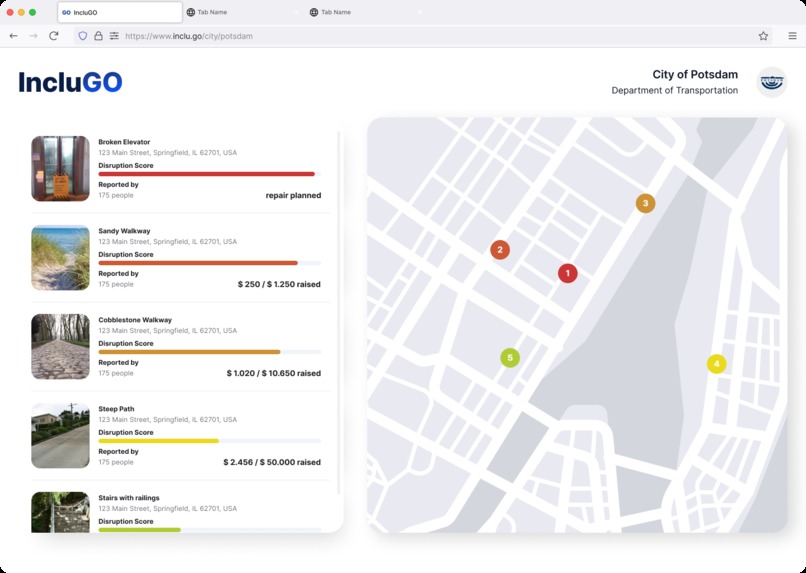Open the Sandy Walkway photo thumbnail
806x573 pixels.
tap(60, 257)
